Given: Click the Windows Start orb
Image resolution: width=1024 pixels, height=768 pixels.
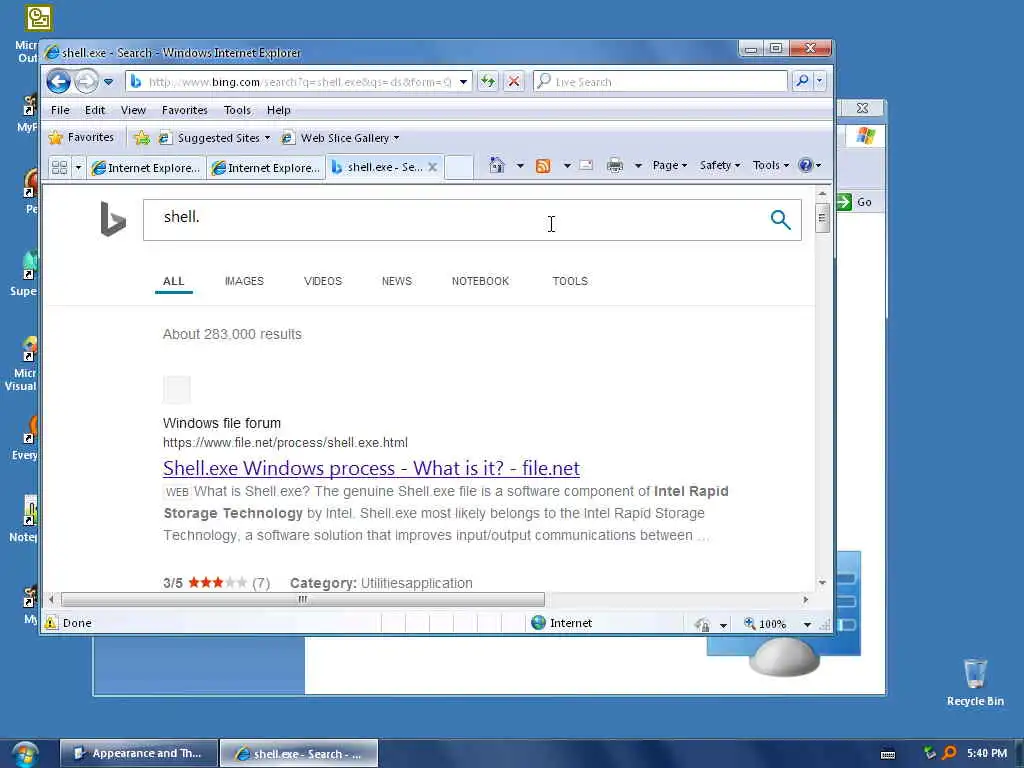Looking at the screenshot, I should point(24,754).
